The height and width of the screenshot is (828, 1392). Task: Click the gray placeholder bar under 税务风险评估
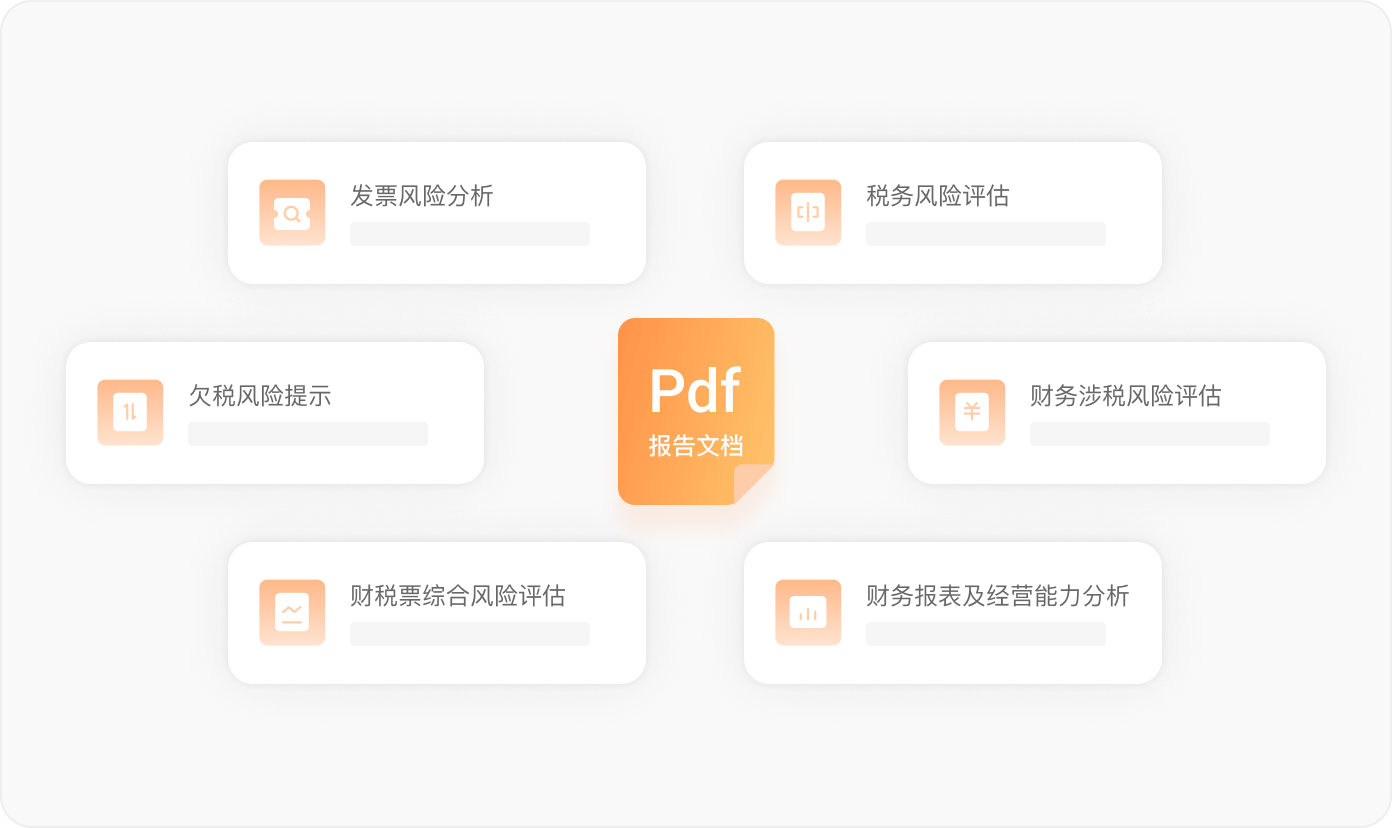985,234
